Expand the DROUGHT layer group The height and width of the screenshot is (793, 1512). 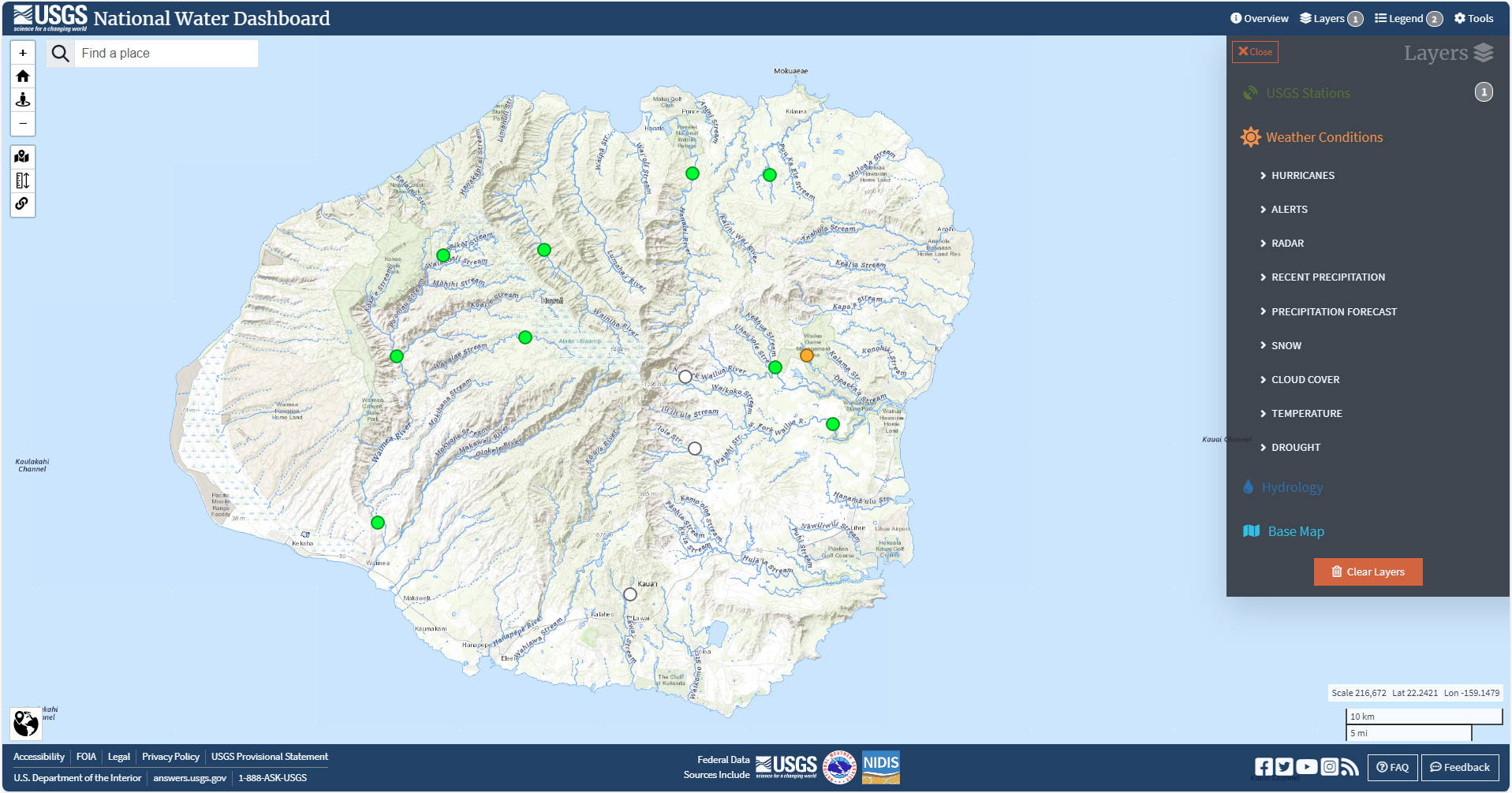click(x=1295, y=448)
